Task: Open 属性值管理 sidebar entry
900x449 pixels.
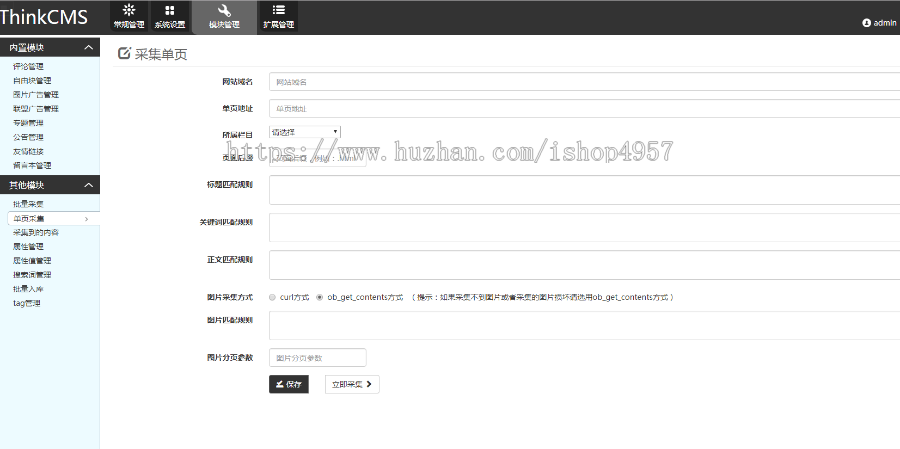Action: 32,261
